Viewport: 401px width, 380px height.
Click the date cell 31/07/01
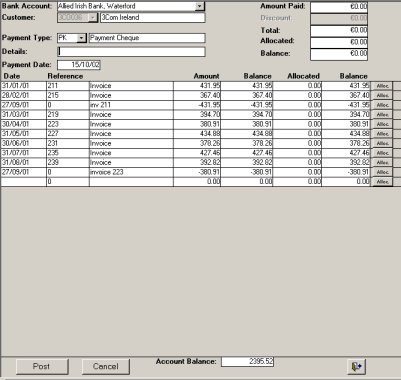[23, 153]
